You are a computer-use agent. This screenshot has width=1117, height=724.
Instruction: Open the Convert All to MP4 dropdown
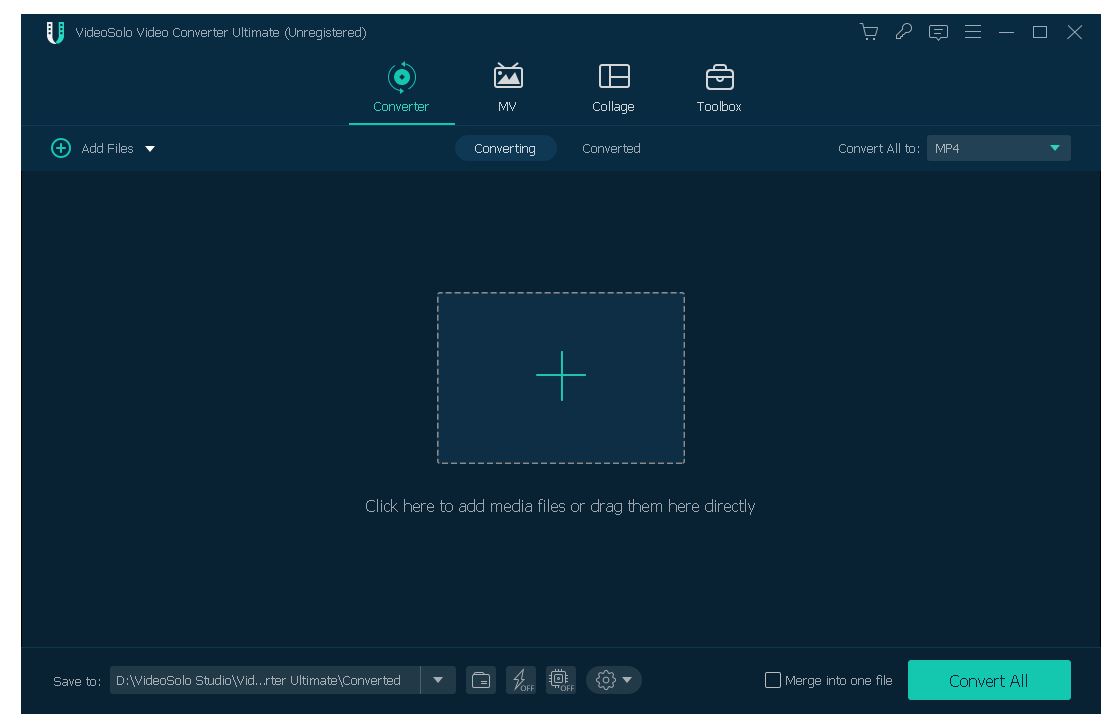[998, 148]
